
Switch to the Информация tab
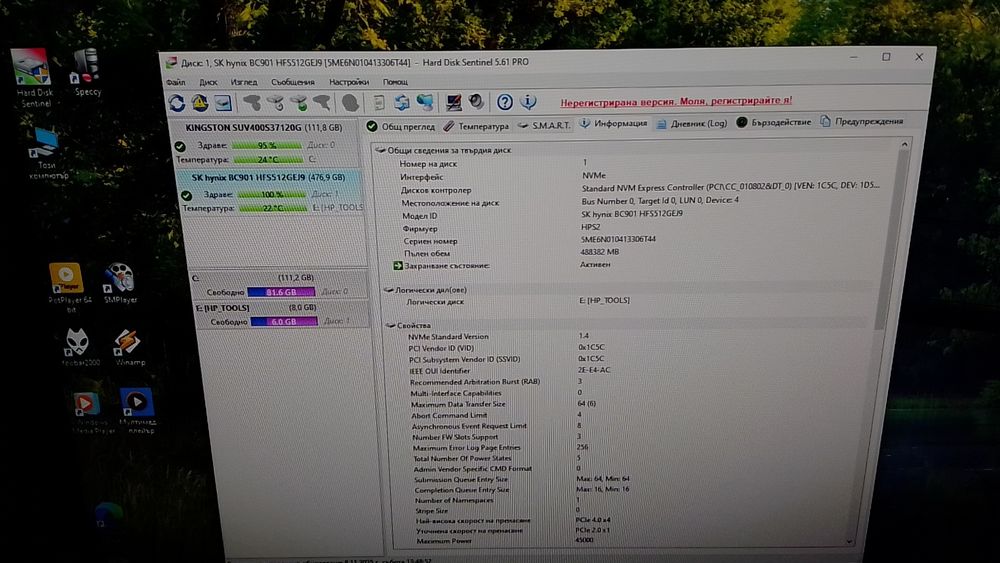(x=614, y=124)
